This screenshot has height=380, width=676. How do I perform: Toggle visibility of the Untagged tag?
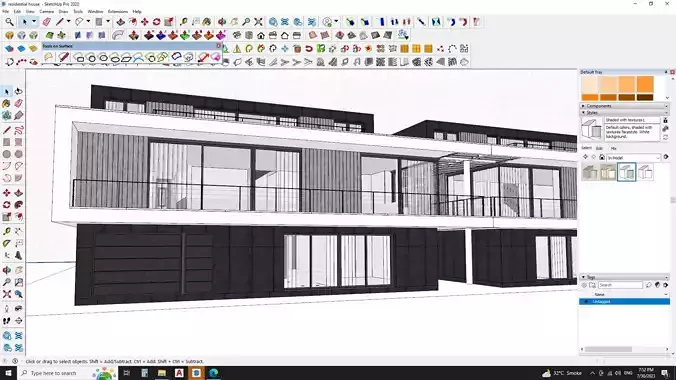[585, 301]
